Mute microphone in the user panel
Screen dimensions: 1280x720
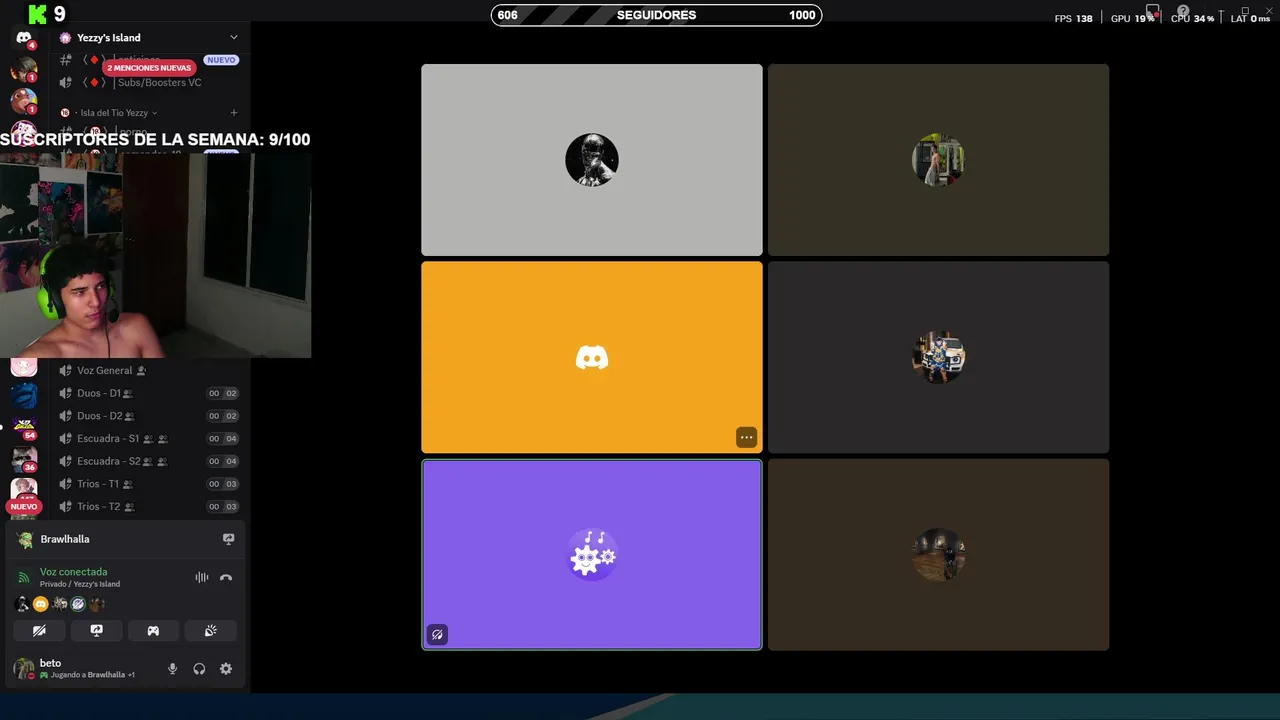pos(172,669)
